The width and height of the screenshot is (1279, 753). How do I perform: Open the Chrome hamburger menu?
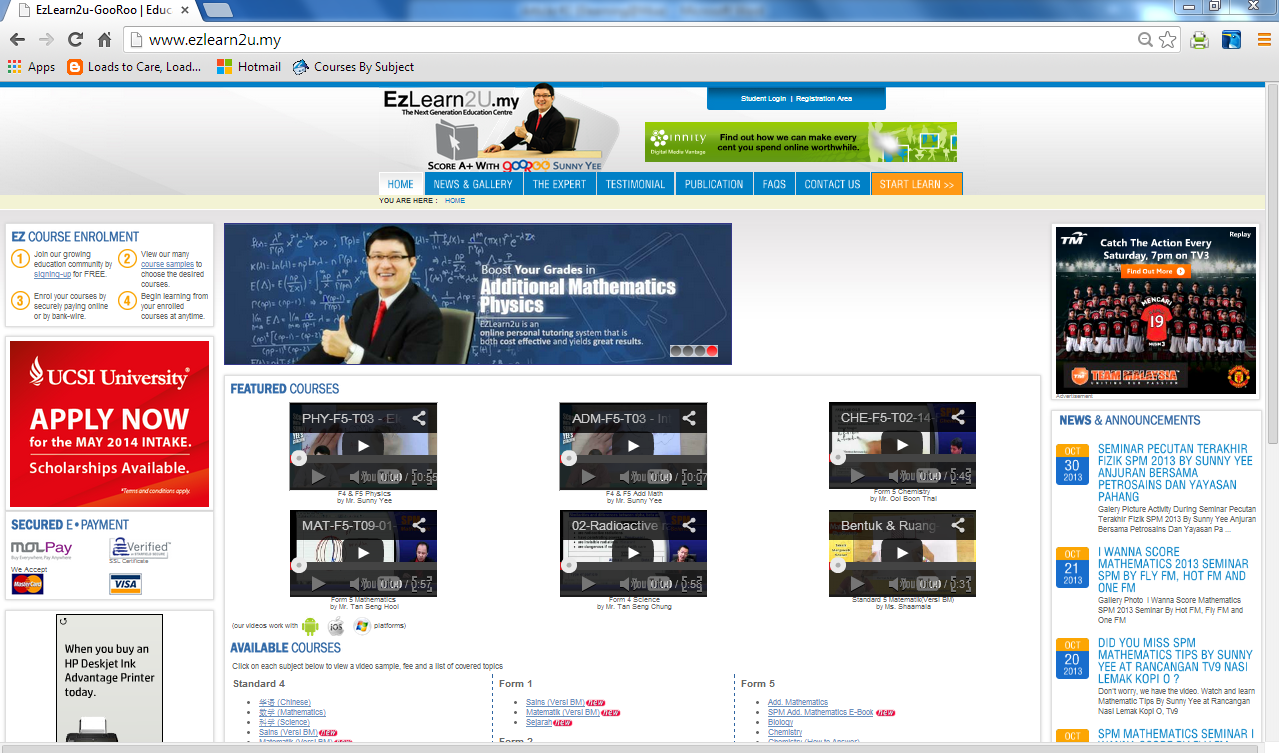click(x=1264, y=40)
